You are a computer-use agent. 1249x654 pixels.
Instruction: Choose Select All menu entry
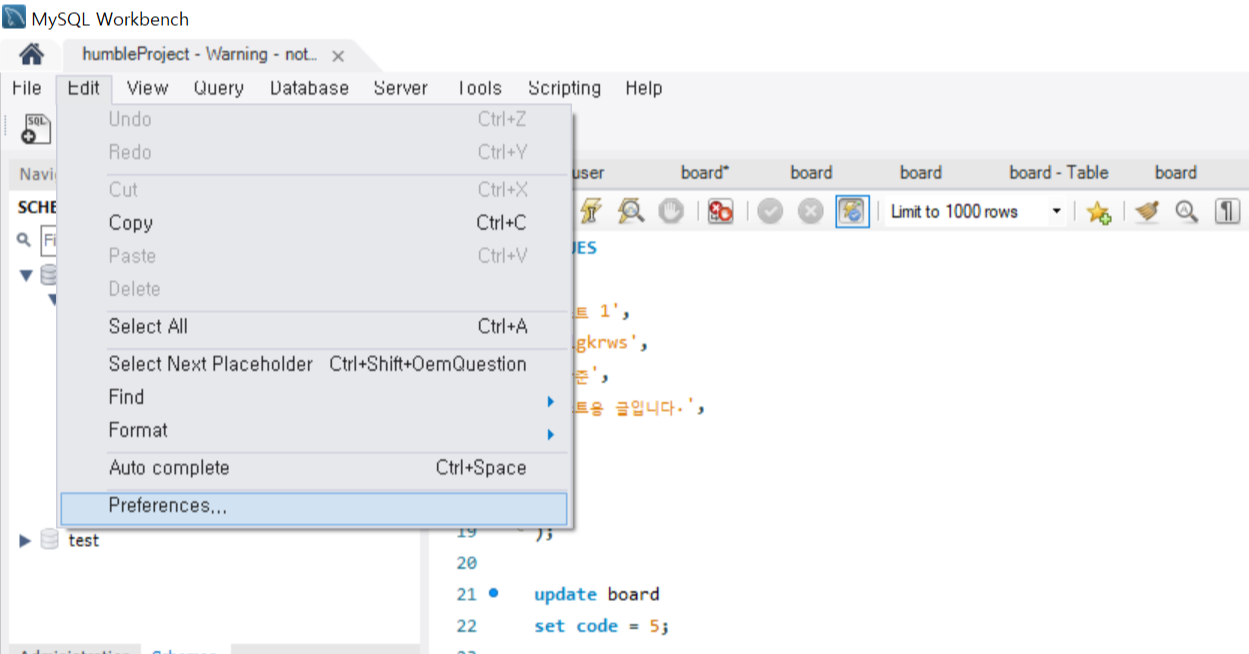coord(314,326)
